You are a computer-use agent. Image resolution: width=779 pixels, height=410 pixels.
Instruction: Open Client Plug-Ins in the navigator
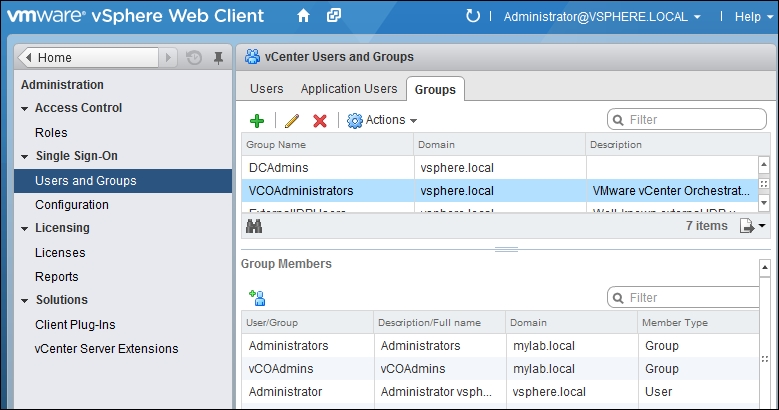[x=75, y=325]
